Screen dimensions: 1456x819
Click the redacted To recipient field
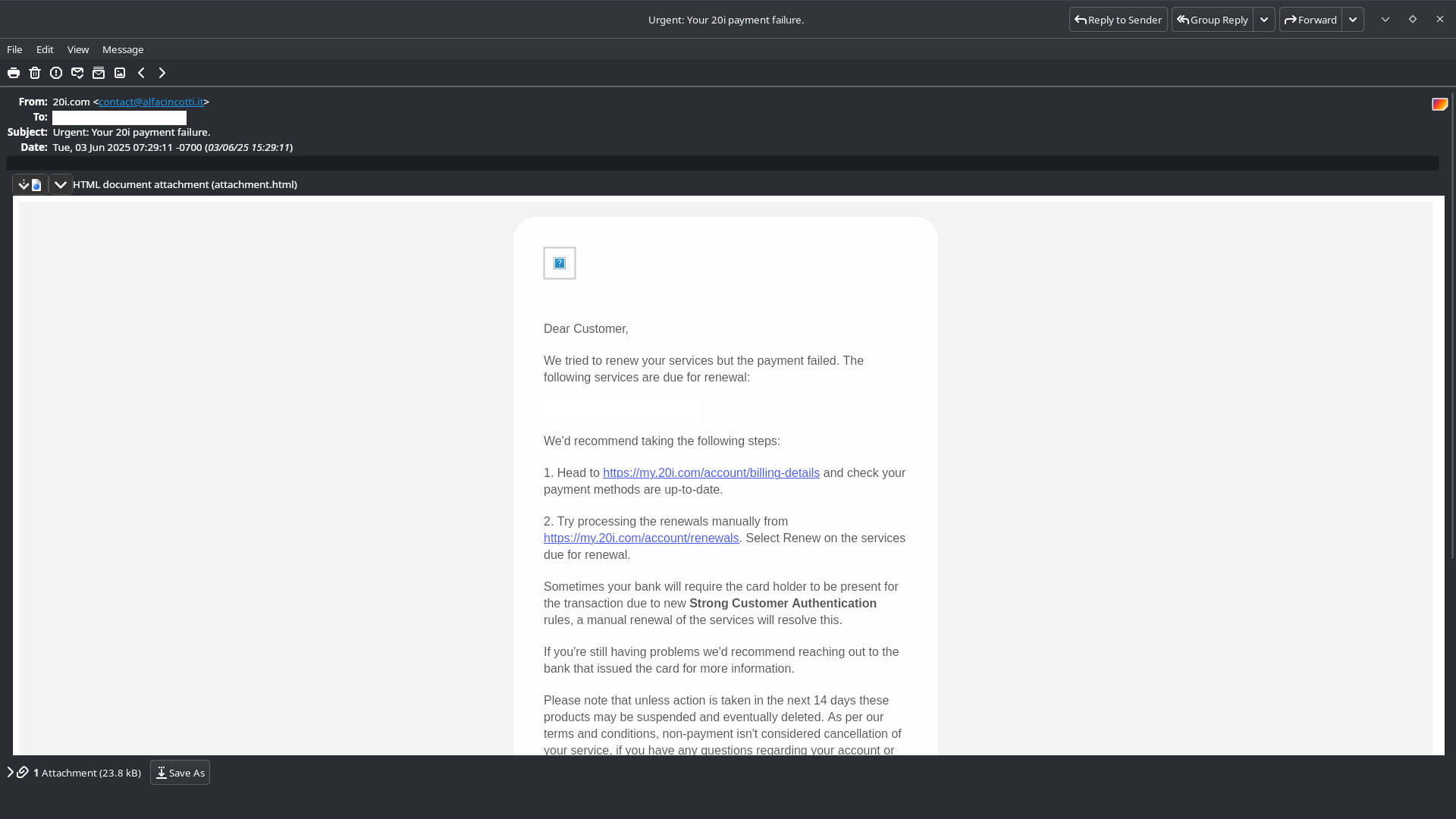click(119, 118)
